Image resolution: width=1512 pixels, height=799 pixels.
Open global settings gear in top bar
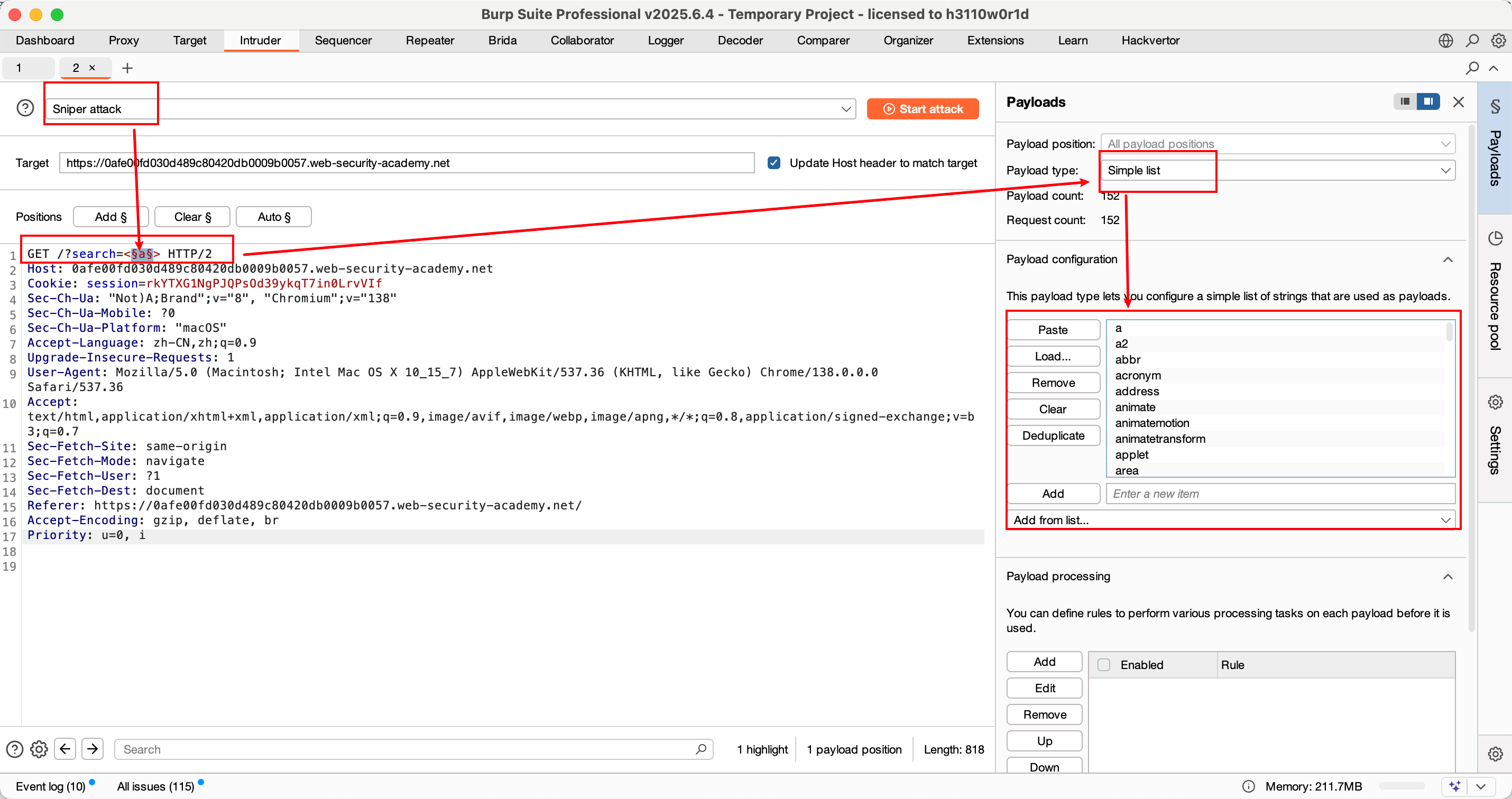[x=1498, y=41]
